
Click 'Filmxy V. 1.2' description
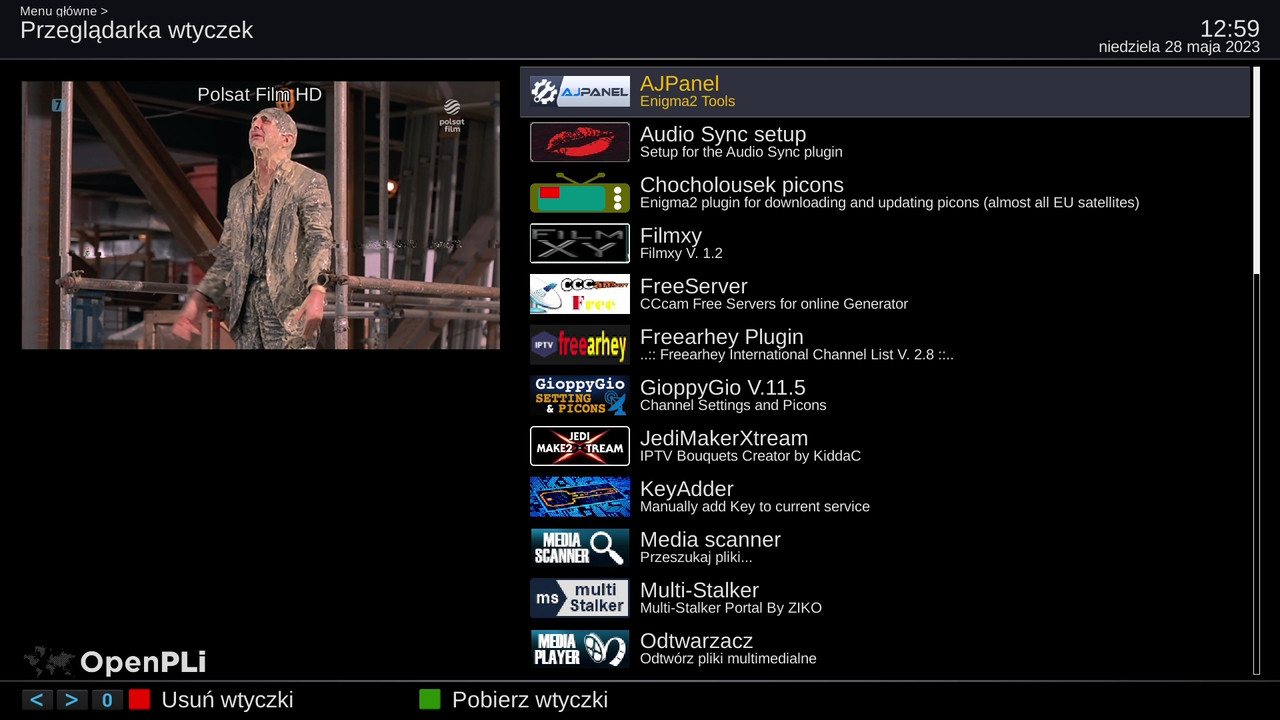681,254
